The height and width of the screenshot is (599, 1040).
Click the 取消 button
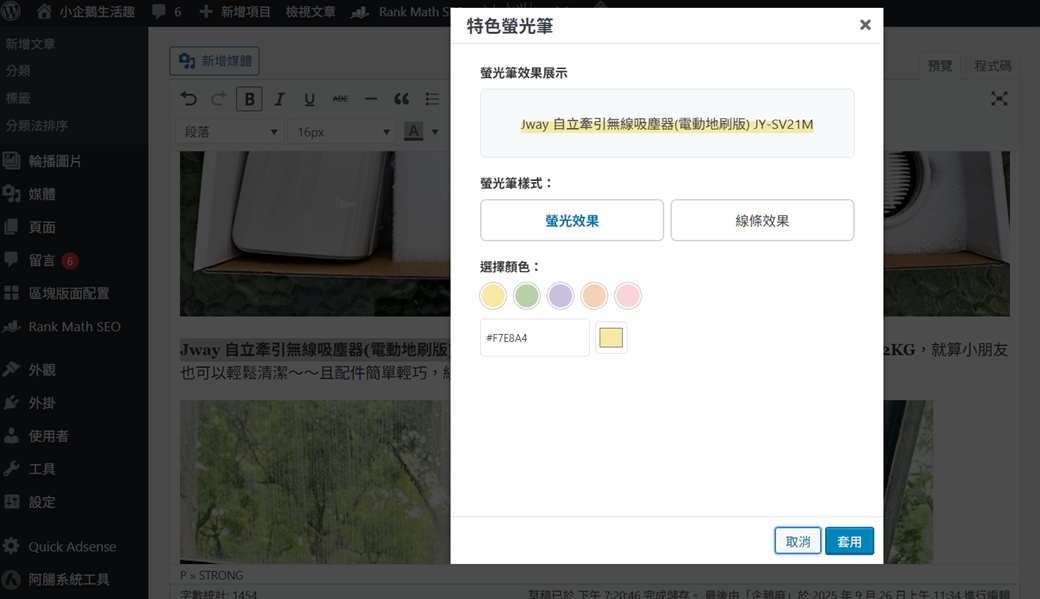[x=797, y=541]
